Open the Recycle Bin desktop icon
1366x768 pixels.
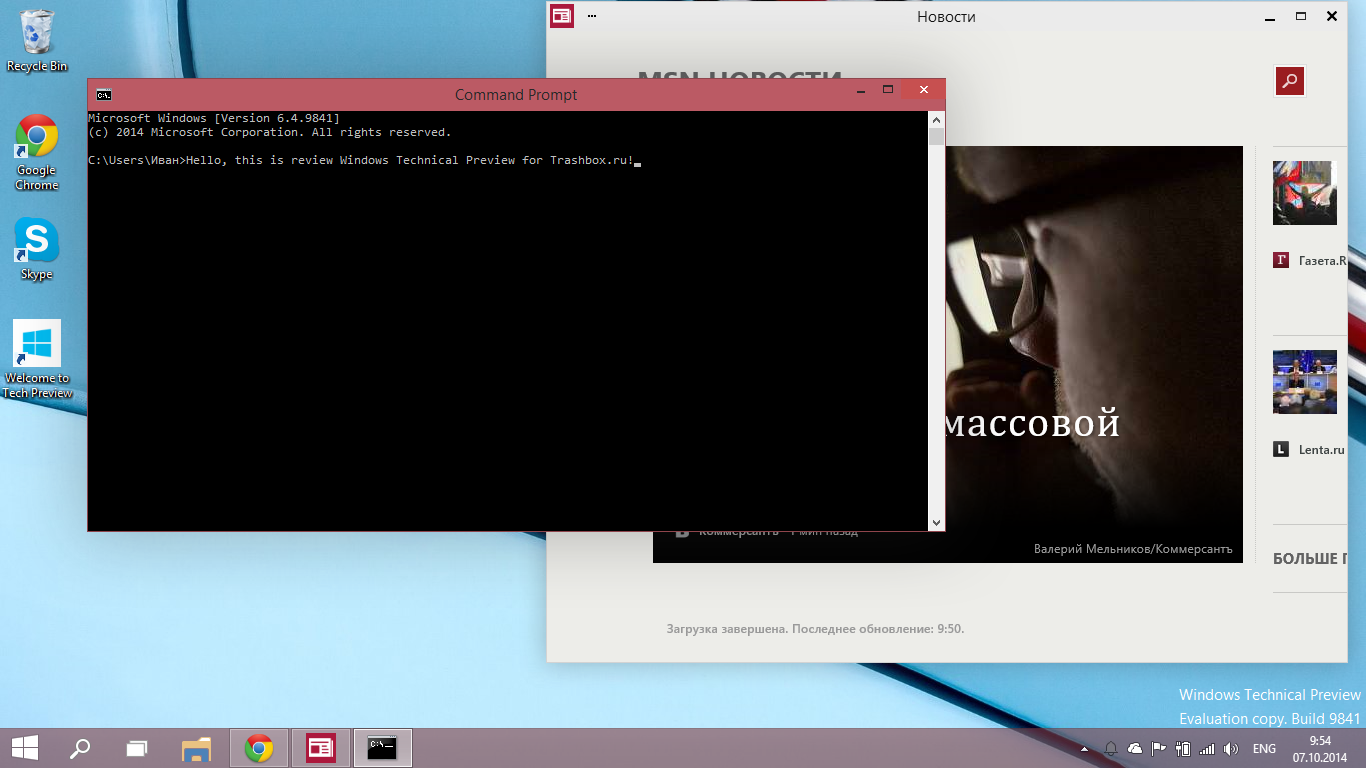[37, 38]
